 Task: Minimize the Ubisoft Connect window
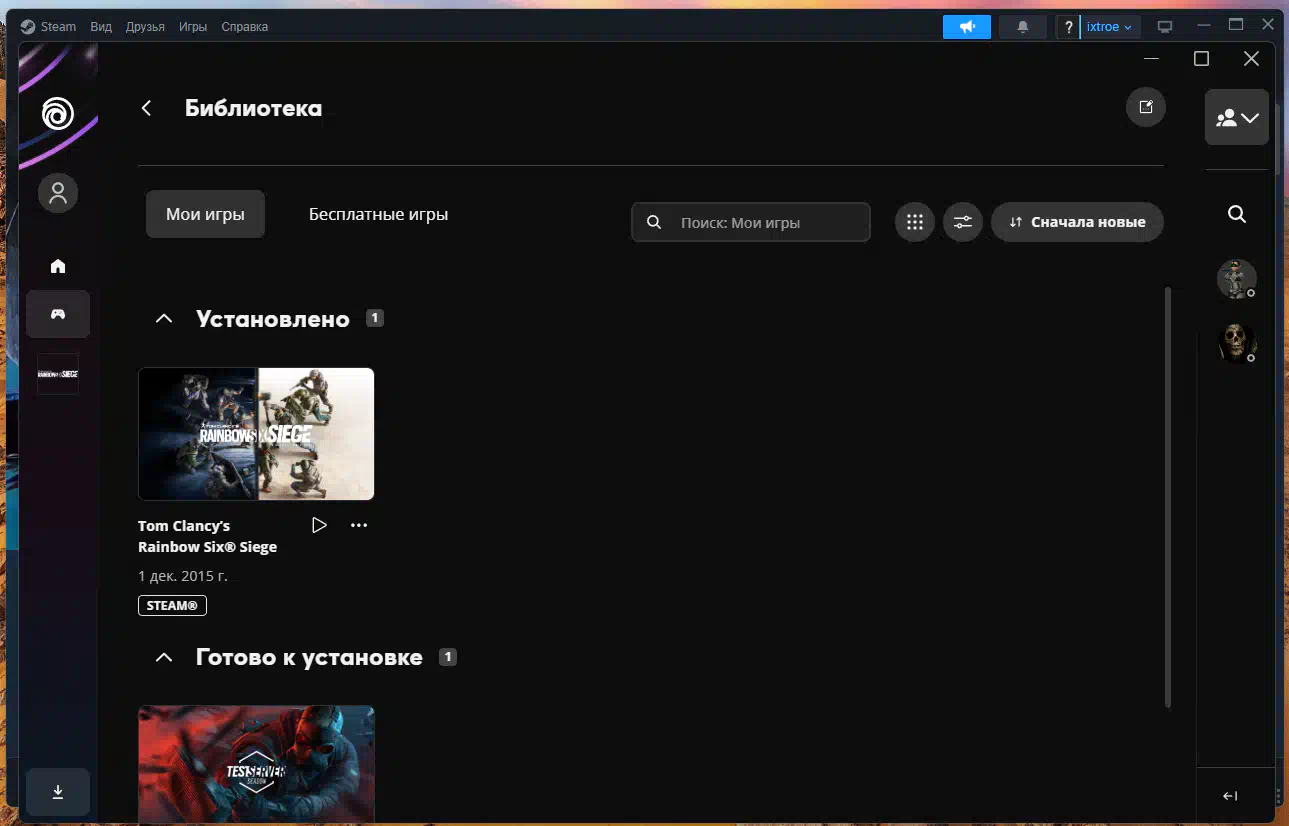tap(1152, 59)
